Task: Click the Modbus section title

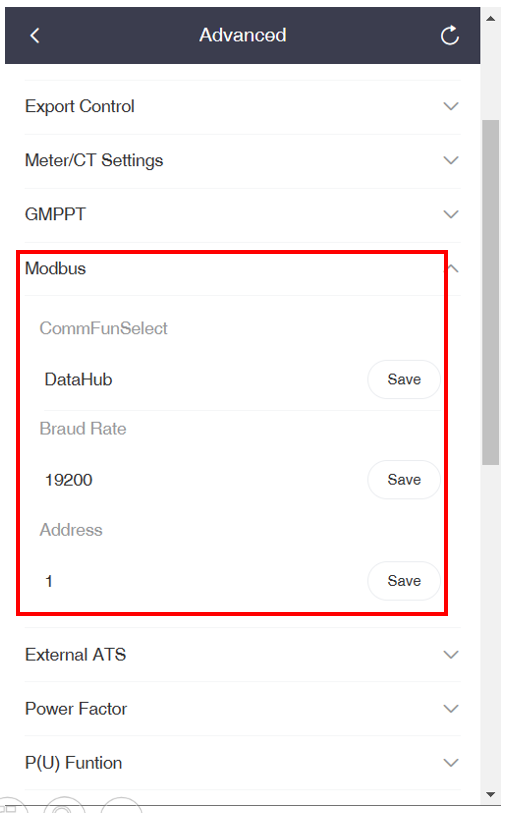Action: (x=55, y=269)
